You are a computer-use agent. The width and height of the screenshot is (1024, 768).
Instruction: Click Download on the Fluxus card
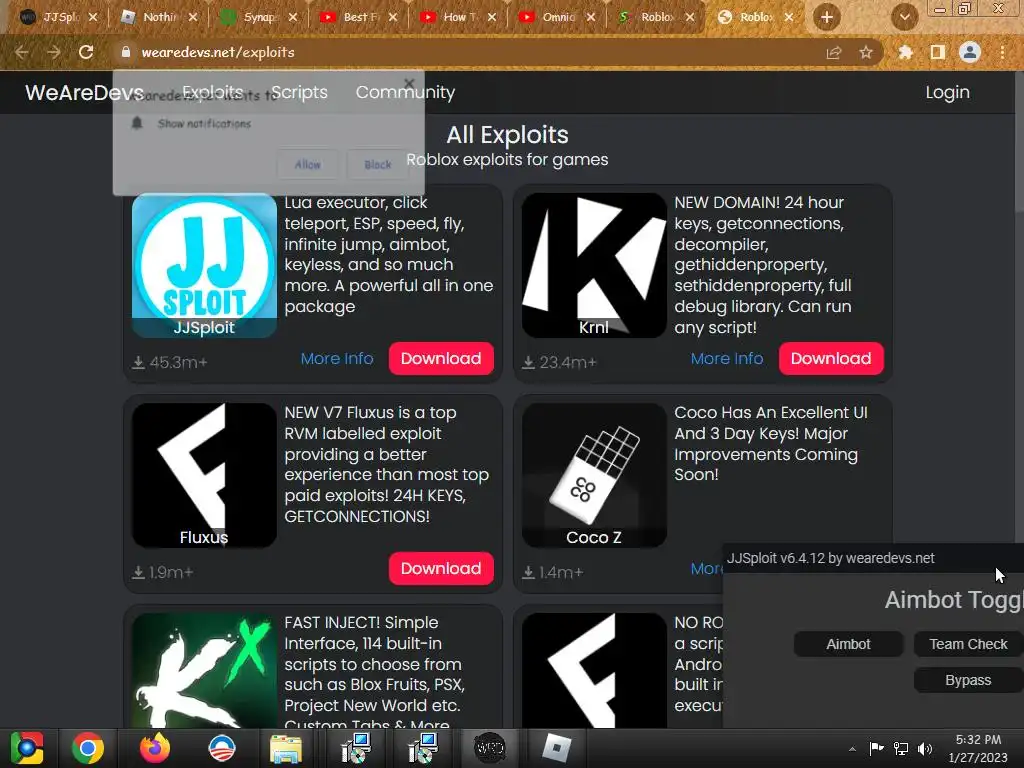point(441,569)
